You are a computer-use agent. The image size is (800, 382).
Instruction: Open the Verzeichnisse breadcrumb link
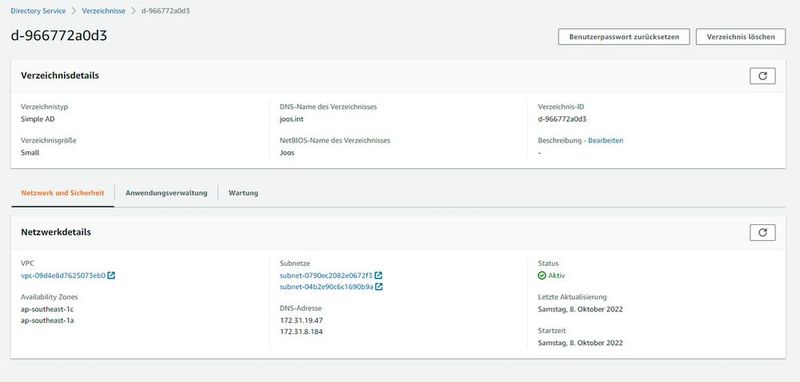pyautogui.click(x=104, y=11)
